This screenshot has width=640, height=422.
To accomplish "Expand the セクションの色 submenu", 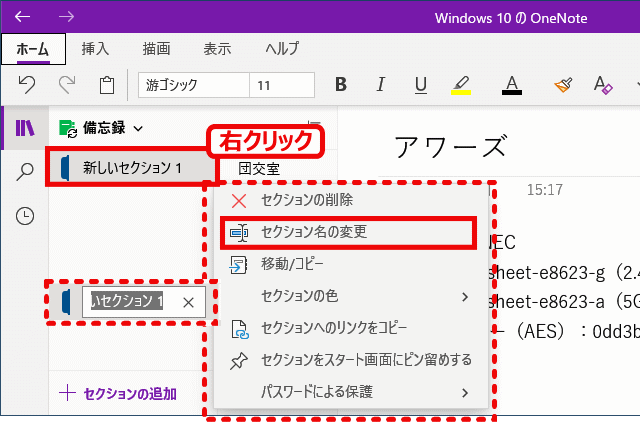I will pyautogui.click(x=351, y=296).
